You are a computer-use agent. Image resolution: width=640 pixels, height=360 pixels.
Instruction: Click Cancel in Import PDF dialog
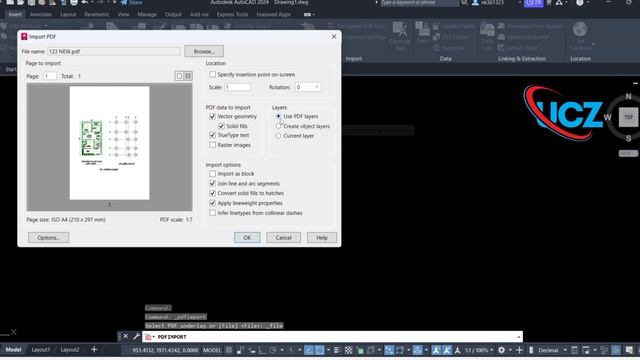pyautogui.click(x=283, y=238)
